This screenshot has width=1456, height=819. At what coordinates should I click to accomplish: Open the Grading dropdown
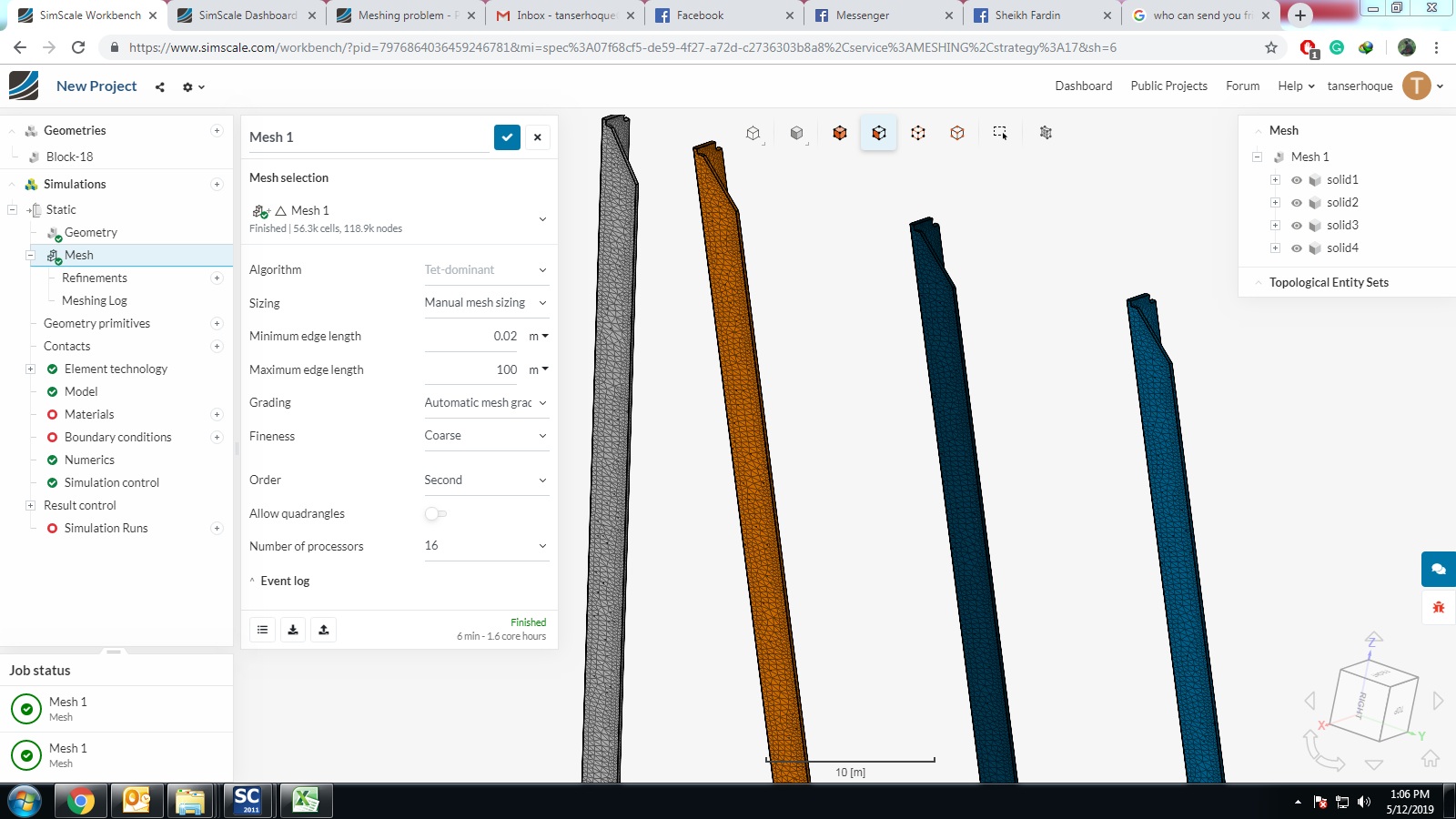coord(487,403)
